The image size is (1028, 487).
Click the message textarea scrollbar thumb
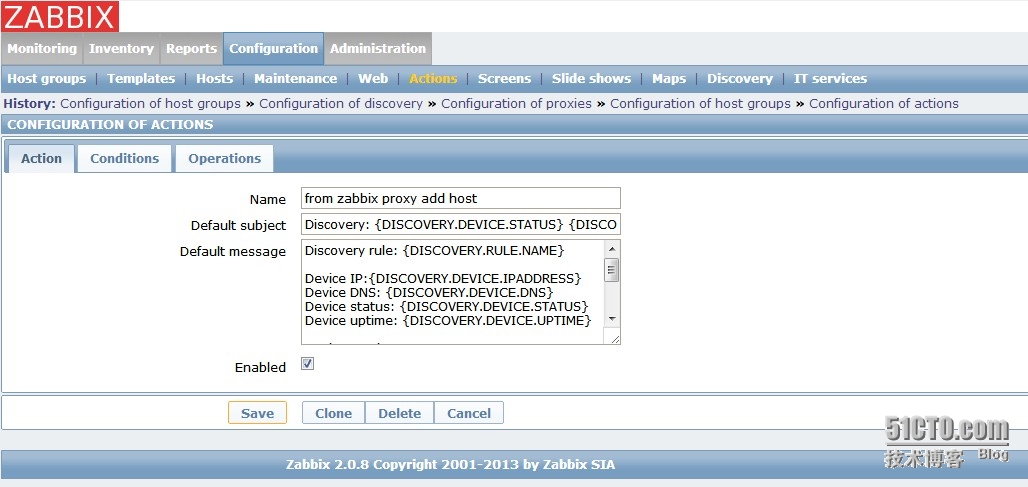pos(612,269)
